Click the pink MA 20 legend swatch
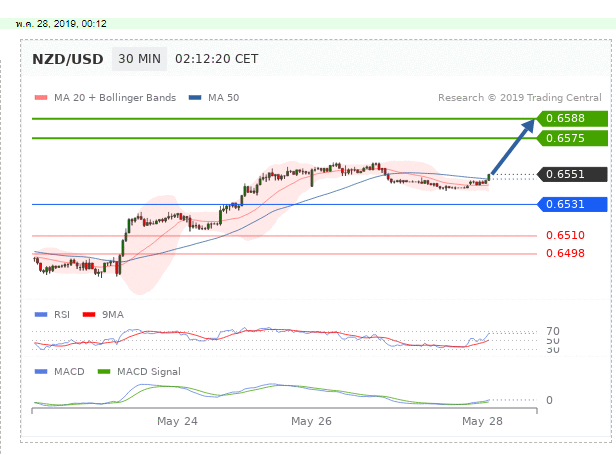This screenshot has width=616, height=455. (41, 97)
